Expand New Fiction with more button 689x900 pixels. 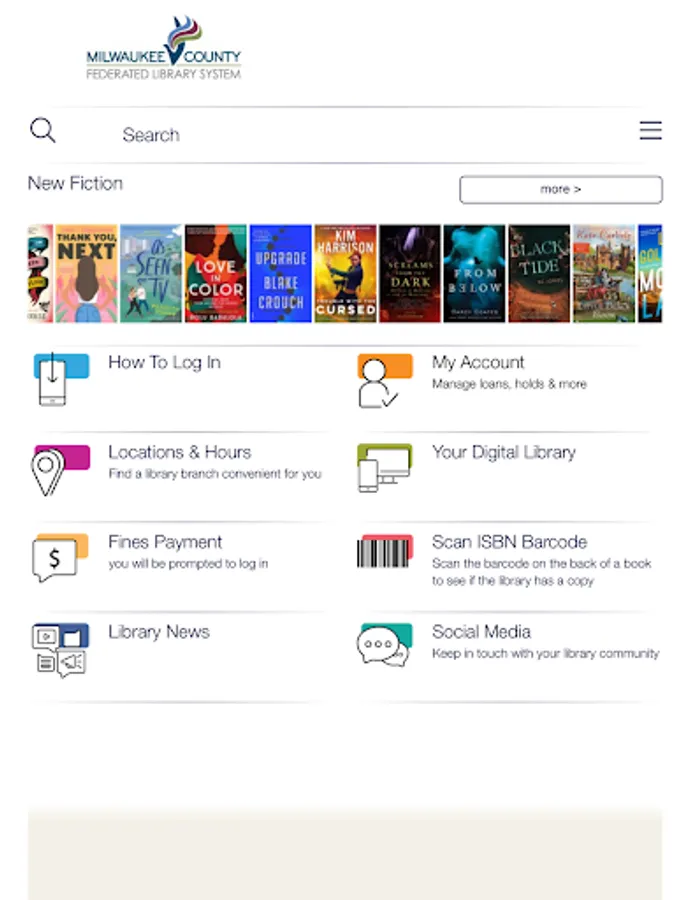click(561, 189)
